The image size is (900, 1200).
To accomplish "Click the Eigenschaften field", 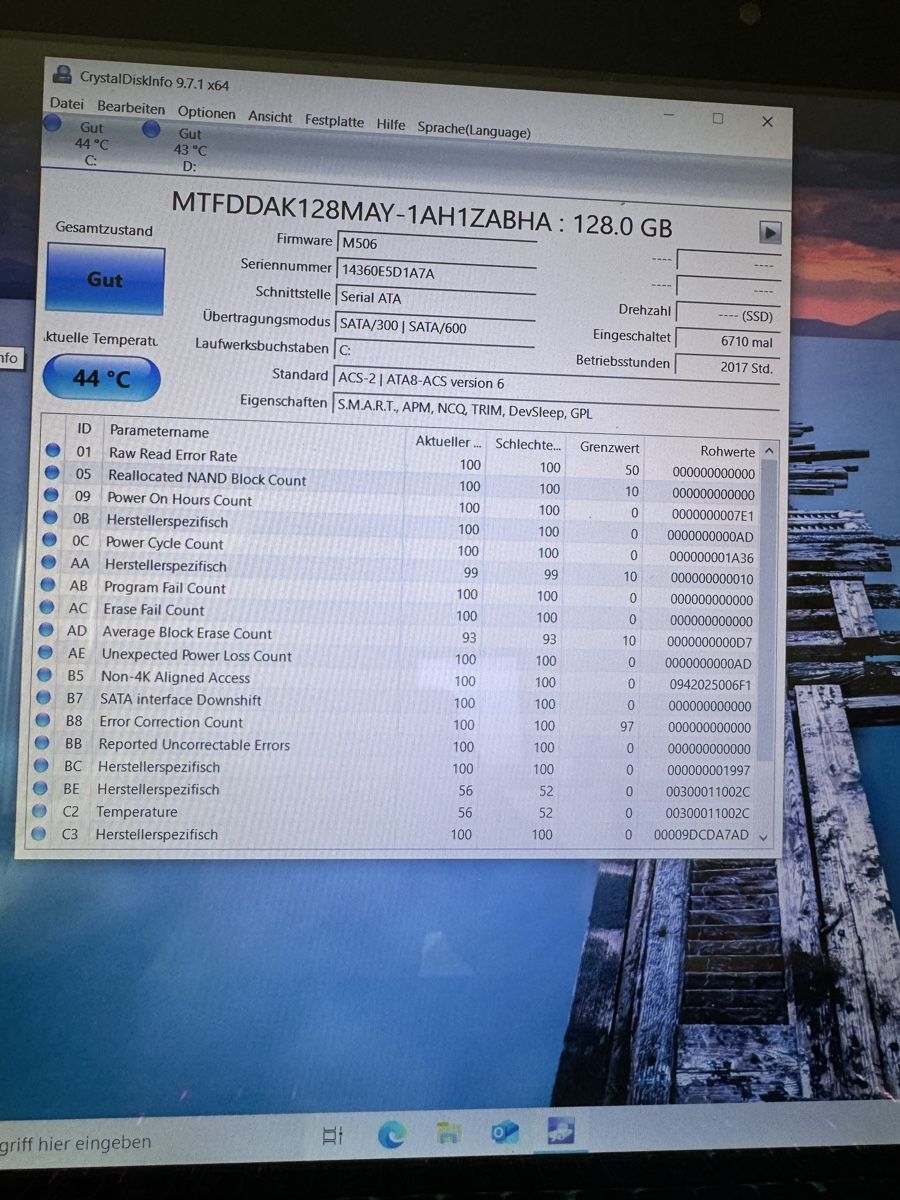I will (555, 411).
